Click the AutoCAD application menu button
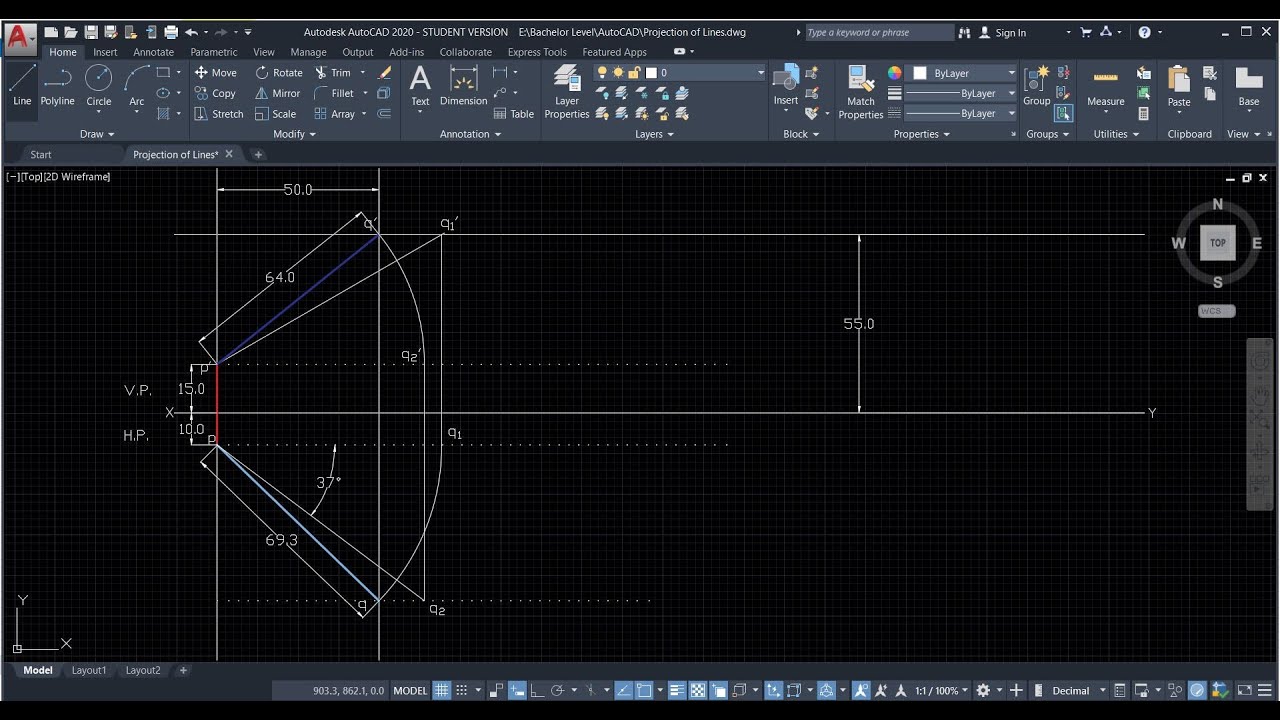1280x720 pixels. tap(19, 39)
